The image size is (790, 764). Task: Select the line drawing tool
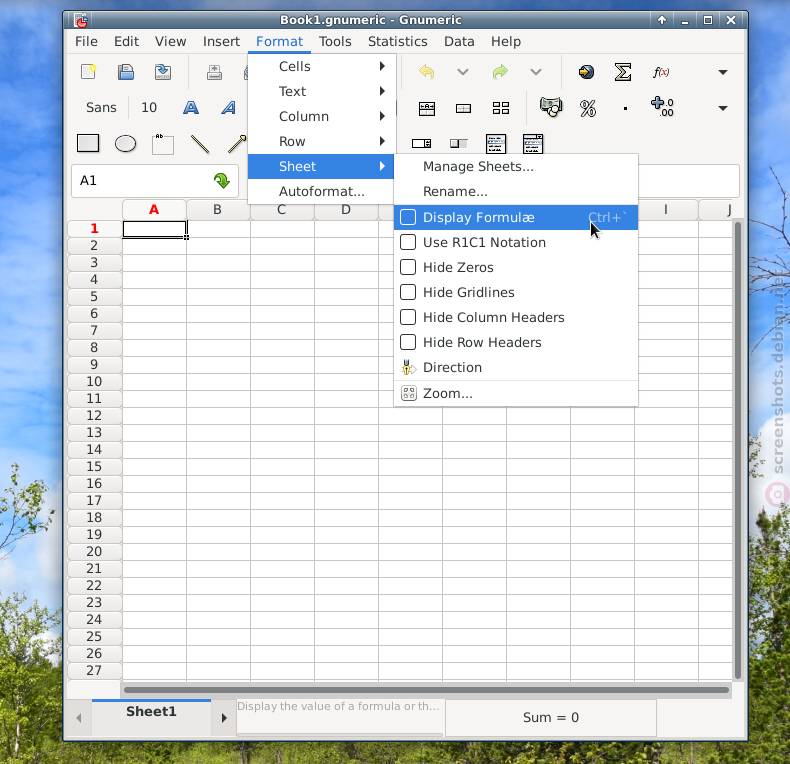click(x=200, y=144)
